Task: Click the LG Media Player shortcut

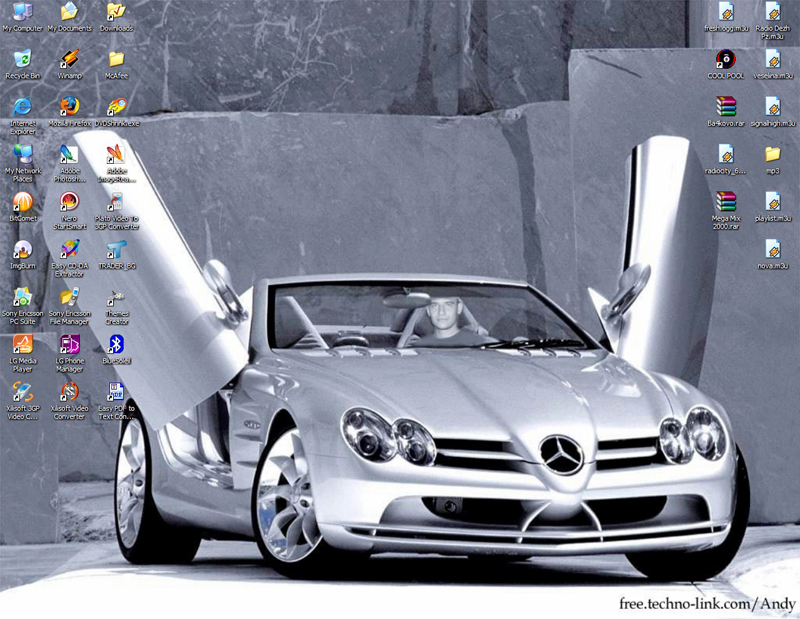Action: 22,344
